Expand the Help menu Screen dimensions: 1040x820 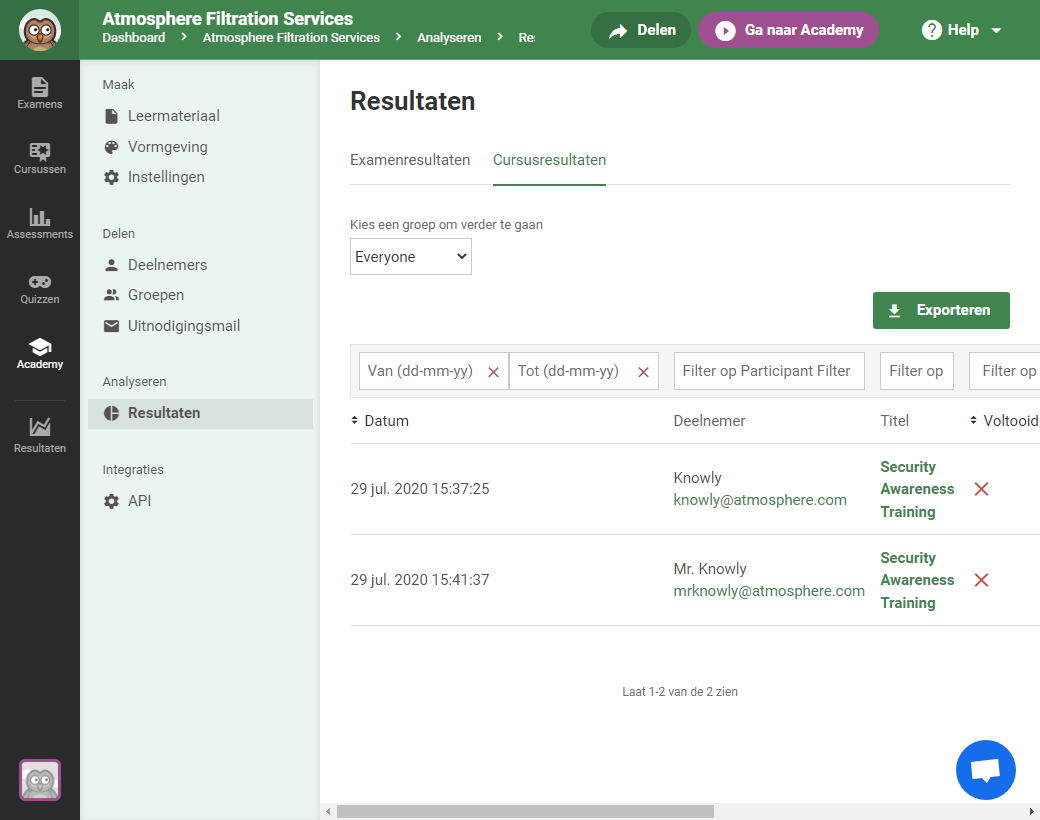tap(961, 30)
